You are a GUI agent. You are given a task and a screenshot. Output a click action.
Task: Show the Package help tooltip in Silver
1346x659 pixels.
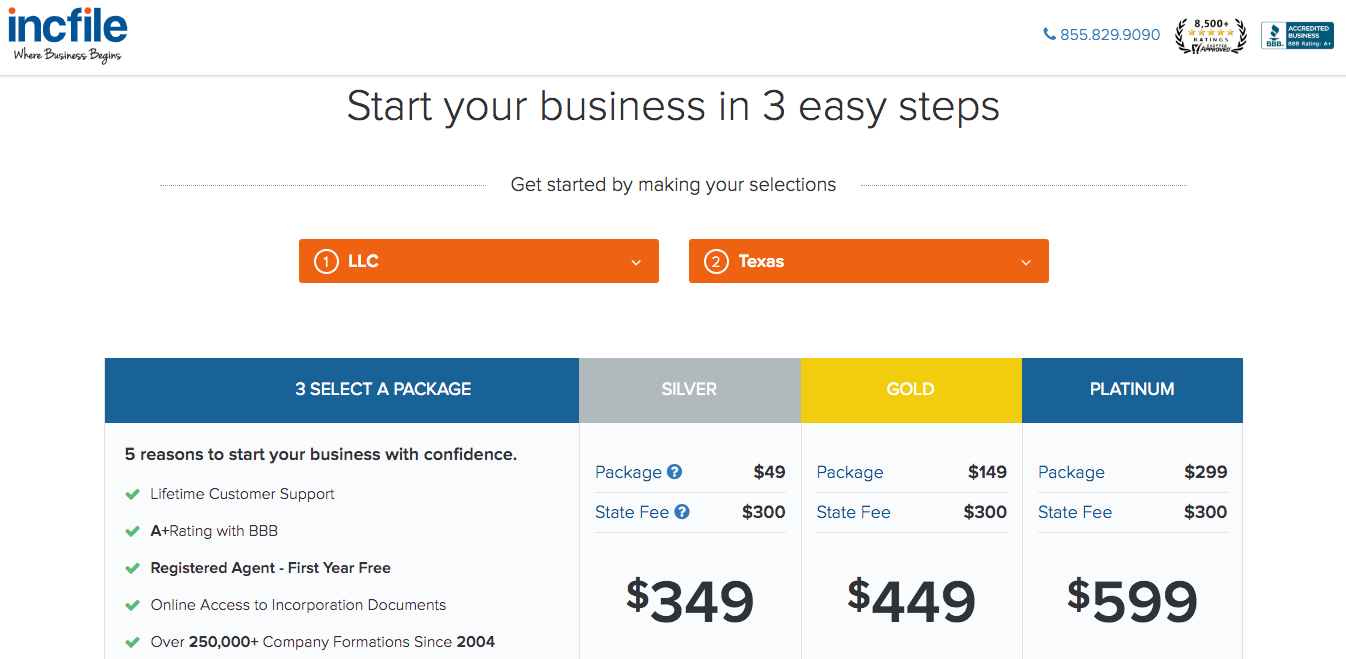pos(675,472)
